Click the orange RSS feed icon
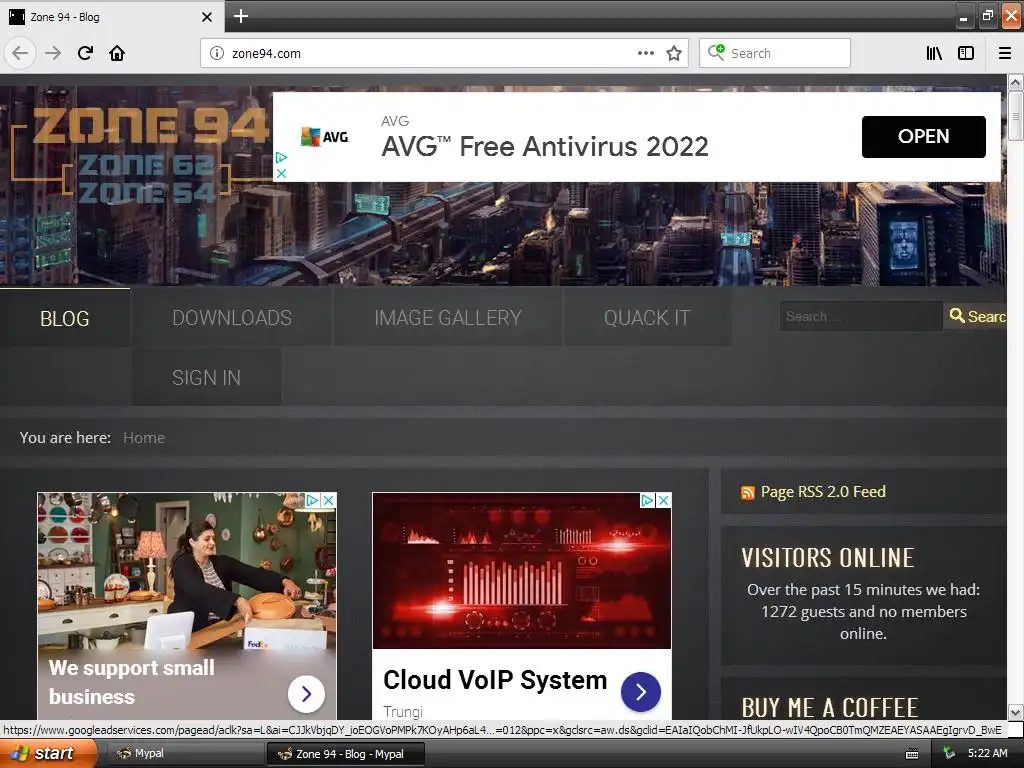 point(748,493)
